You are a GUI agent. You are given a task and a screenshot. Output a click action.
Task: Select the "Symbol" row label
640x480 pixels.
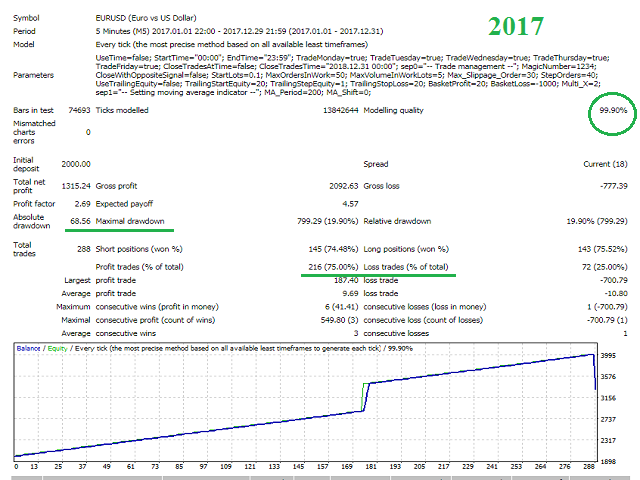[26, 18]
